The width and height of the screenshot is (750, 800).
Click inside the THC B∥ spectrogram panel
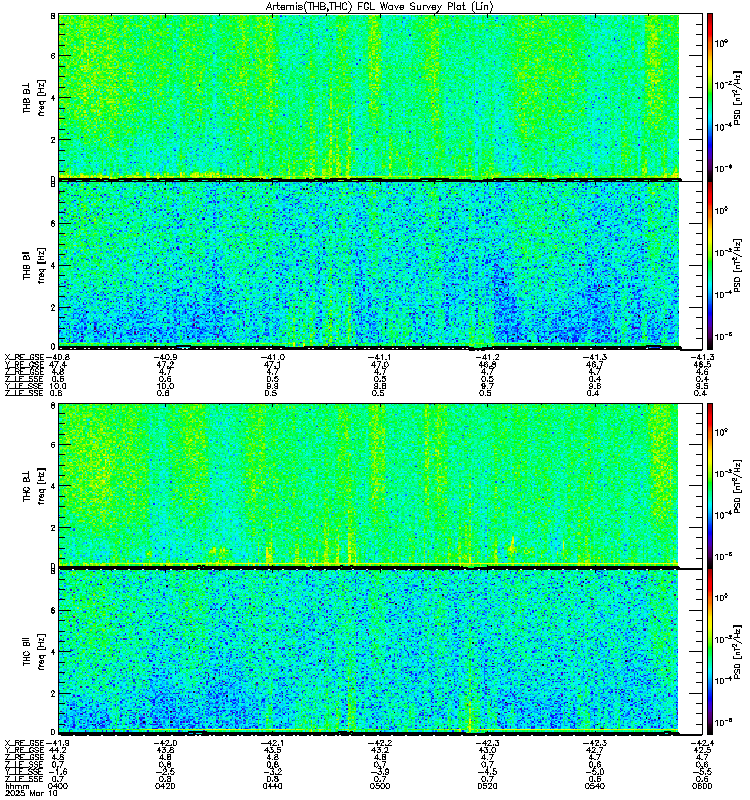tap(368, 652)
